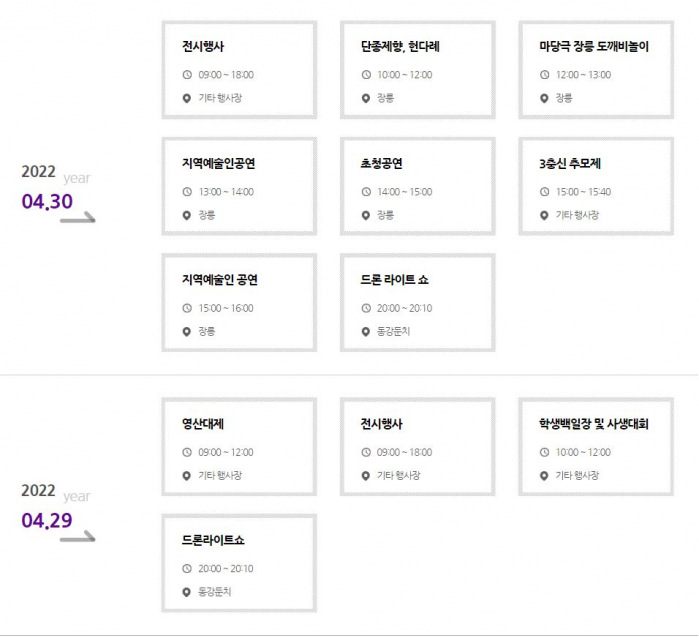Open the 마당극 장릉 도깨비놀이 event title

click(594, 47)
